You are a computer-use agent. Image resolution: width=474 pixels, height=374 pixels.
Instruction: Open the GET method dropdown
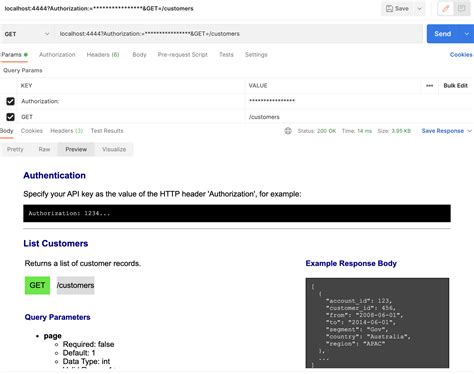[27, 34]
